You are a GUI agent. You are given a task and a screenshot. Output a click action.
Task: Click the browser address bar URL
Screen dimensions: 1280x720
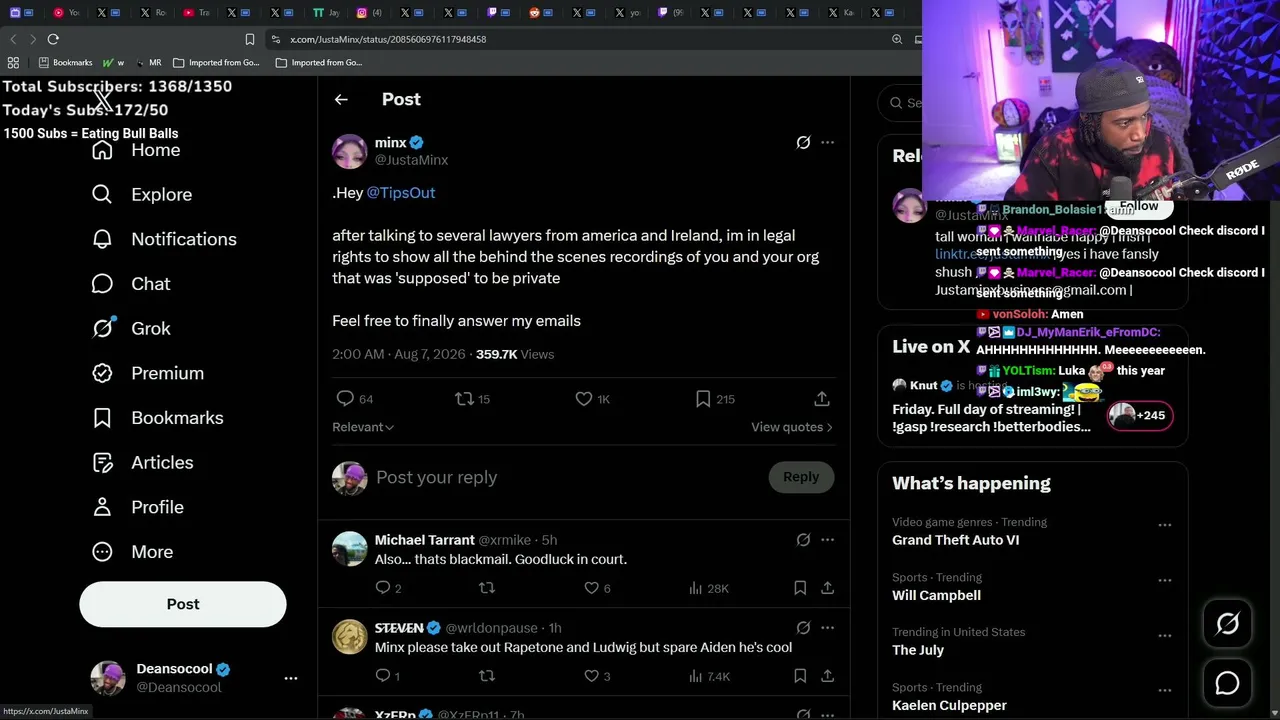(388, 39)
